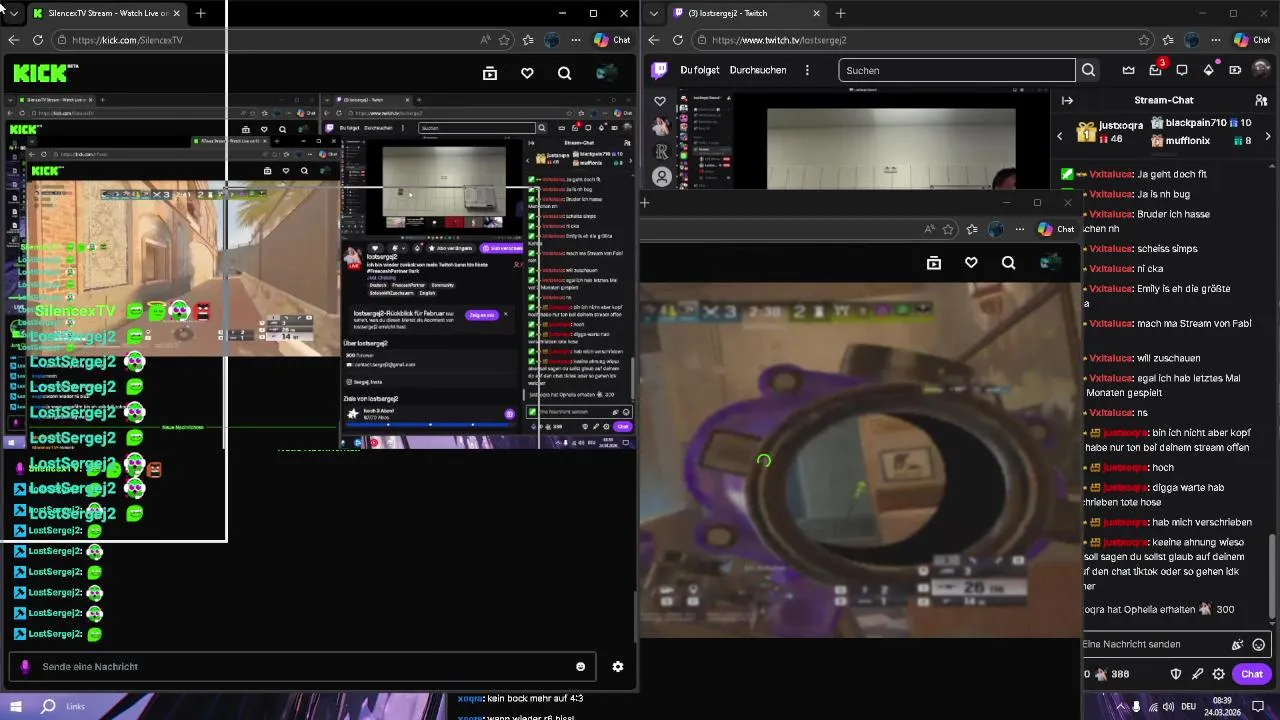Click the Twitch search magnifier button
1280x720 pixels.
click(1088, 70)
